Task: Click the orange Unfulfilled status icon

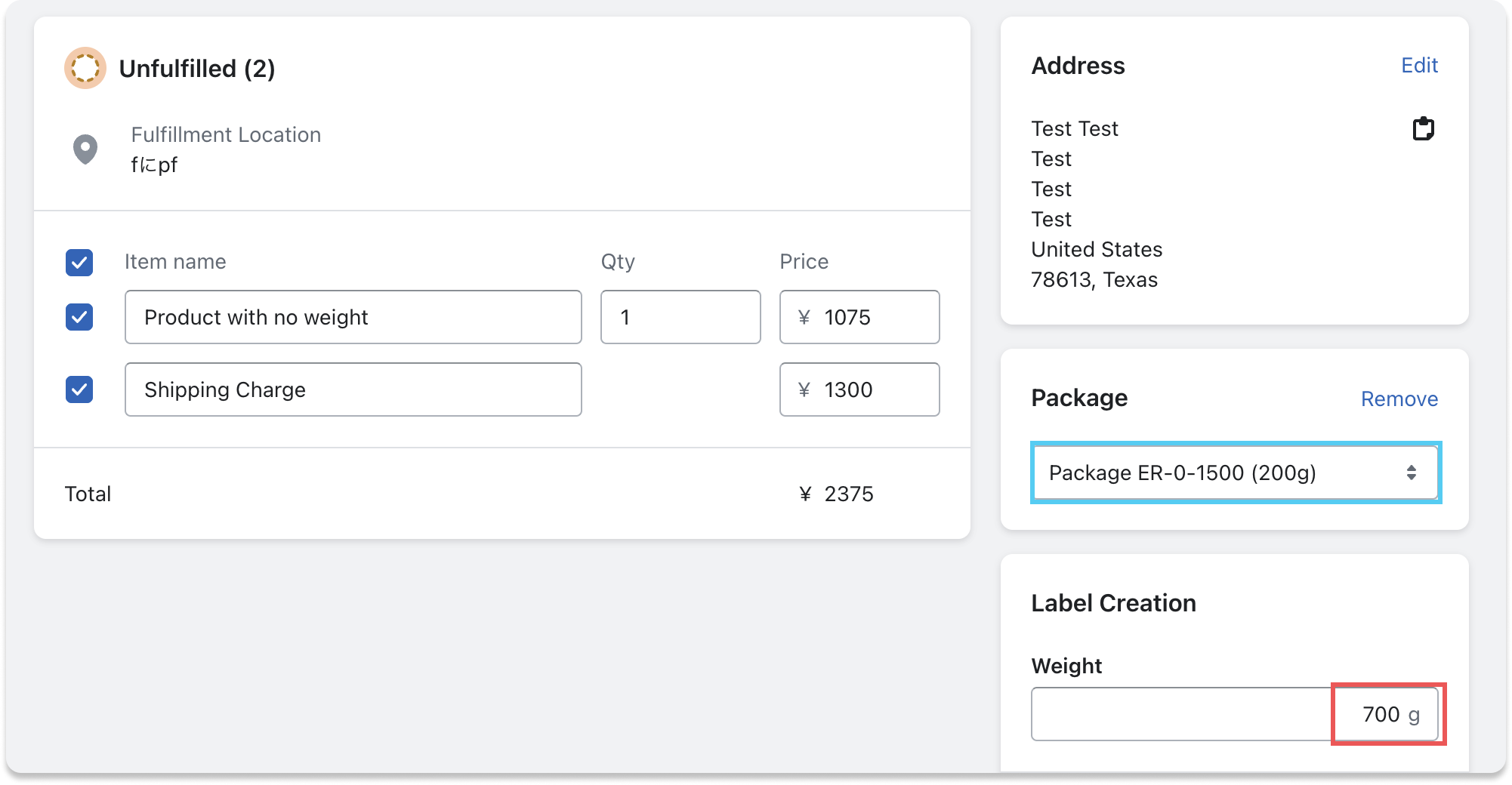Action: coord(85,68)
